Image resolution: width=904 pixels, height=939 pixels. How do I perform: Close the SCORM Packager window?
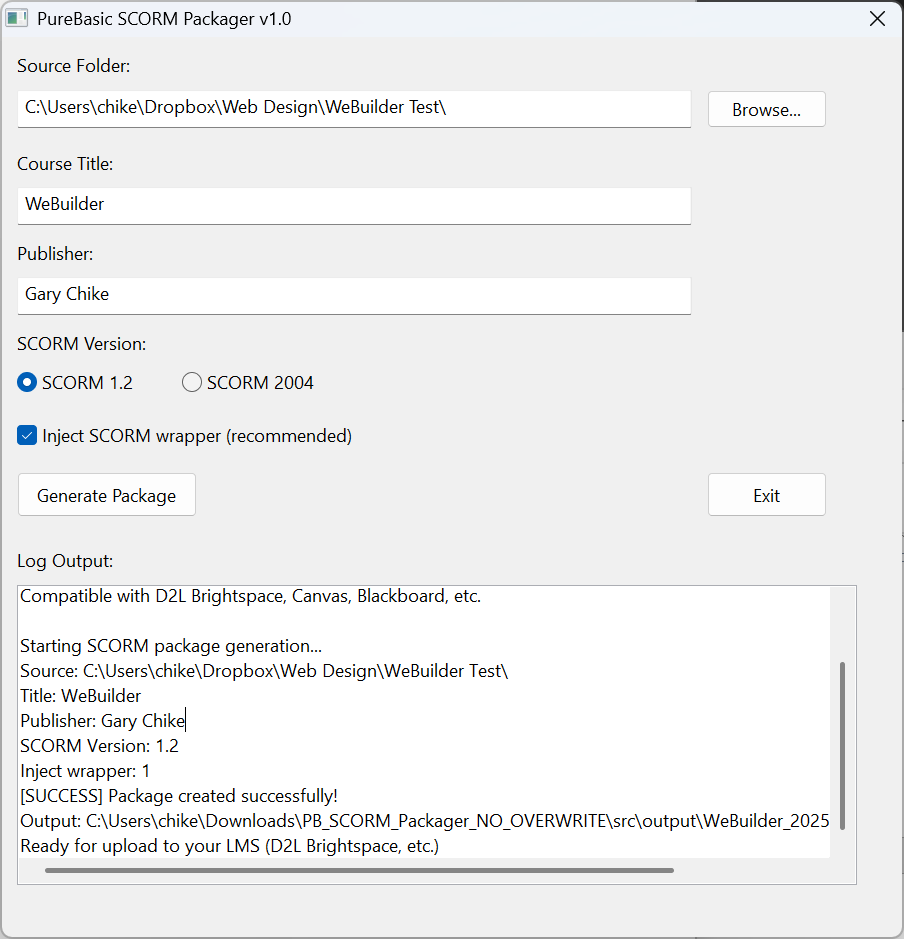[x=877, y=18]
